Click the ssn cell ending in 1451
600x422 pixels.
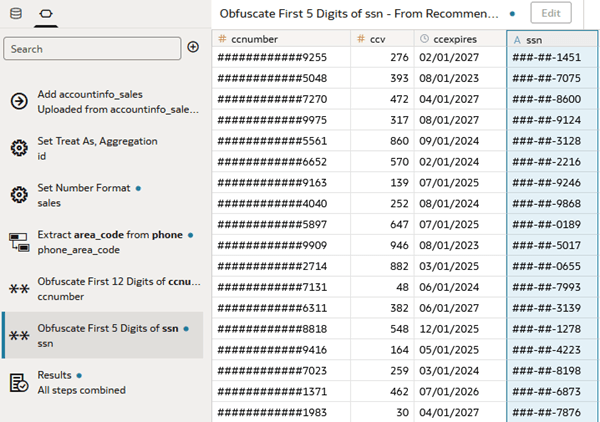552,57
